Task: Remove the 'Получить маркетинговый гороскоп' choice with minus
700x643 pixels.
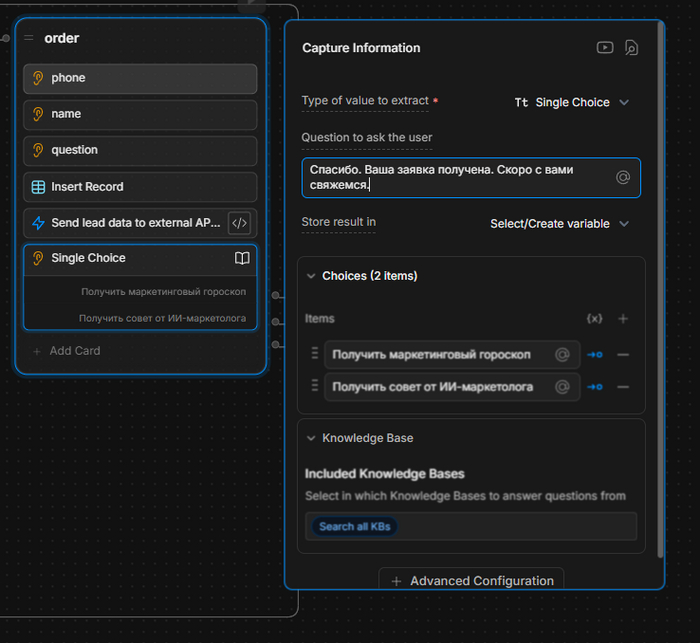Action: click(x=623, y=355)
